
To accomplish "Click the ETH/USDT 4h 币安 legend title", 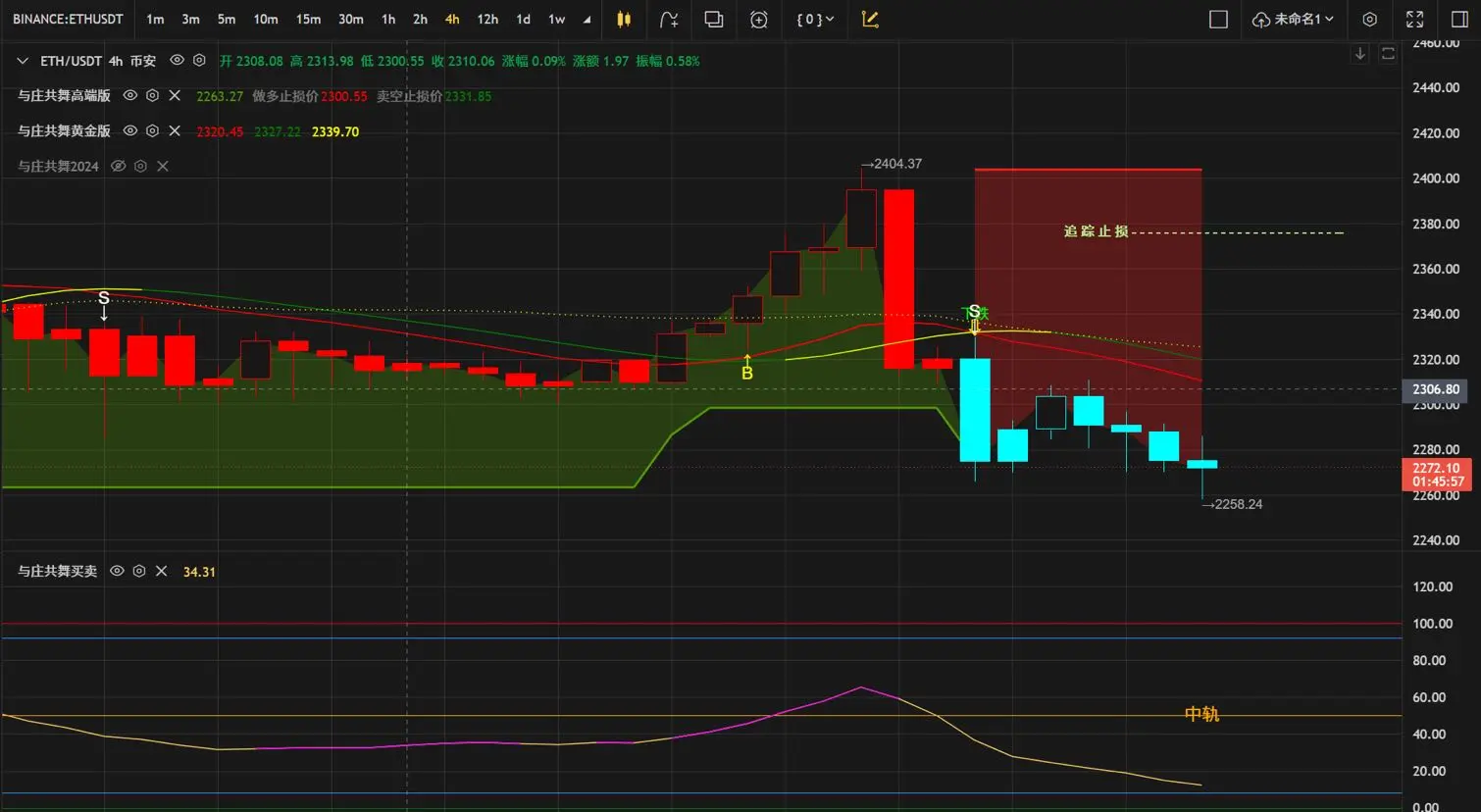I will pos(98,61).
